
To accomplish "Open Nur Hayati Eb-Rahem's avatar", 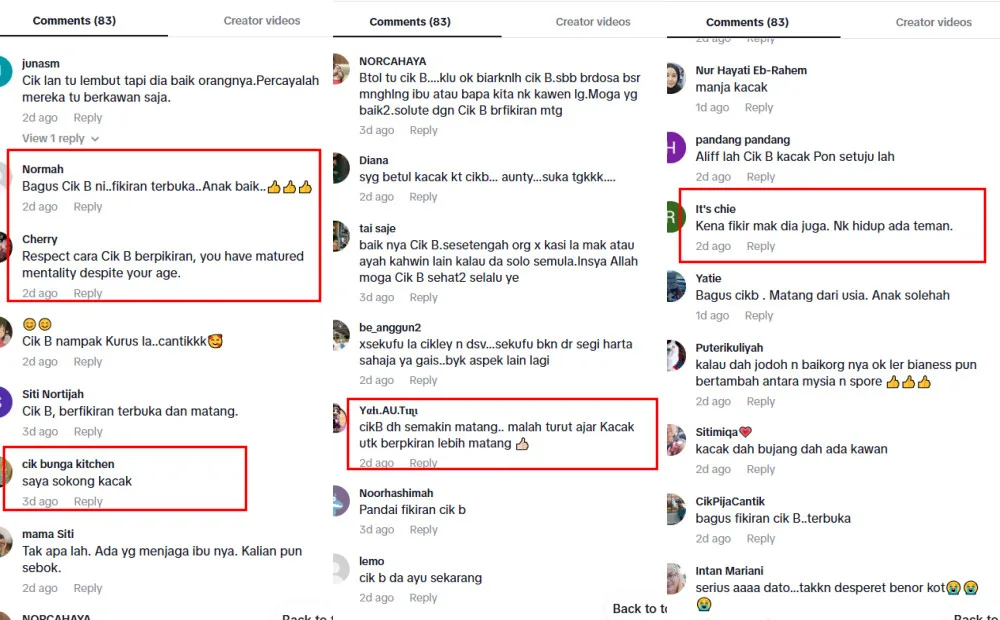I will 676,78.
